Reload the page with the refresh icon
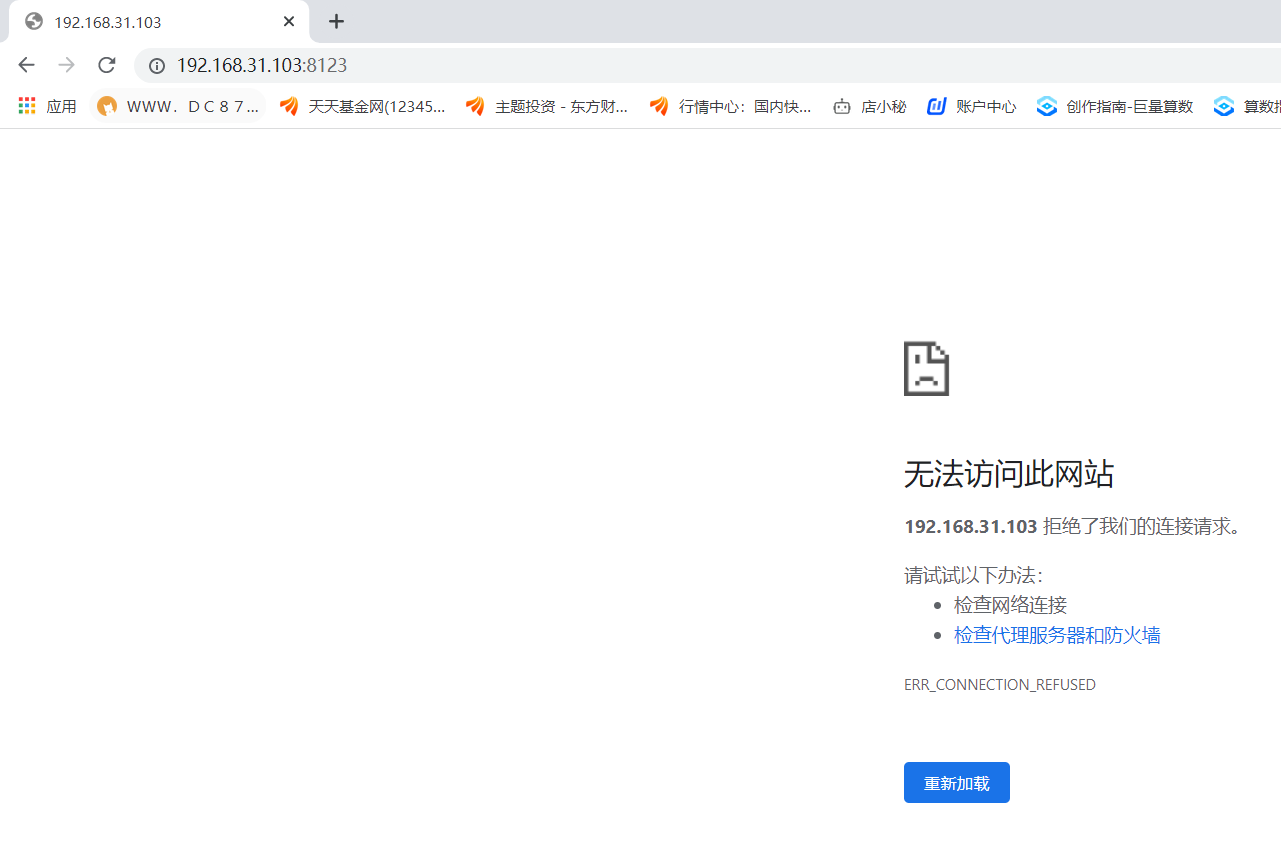 click(x=107, y=65)
